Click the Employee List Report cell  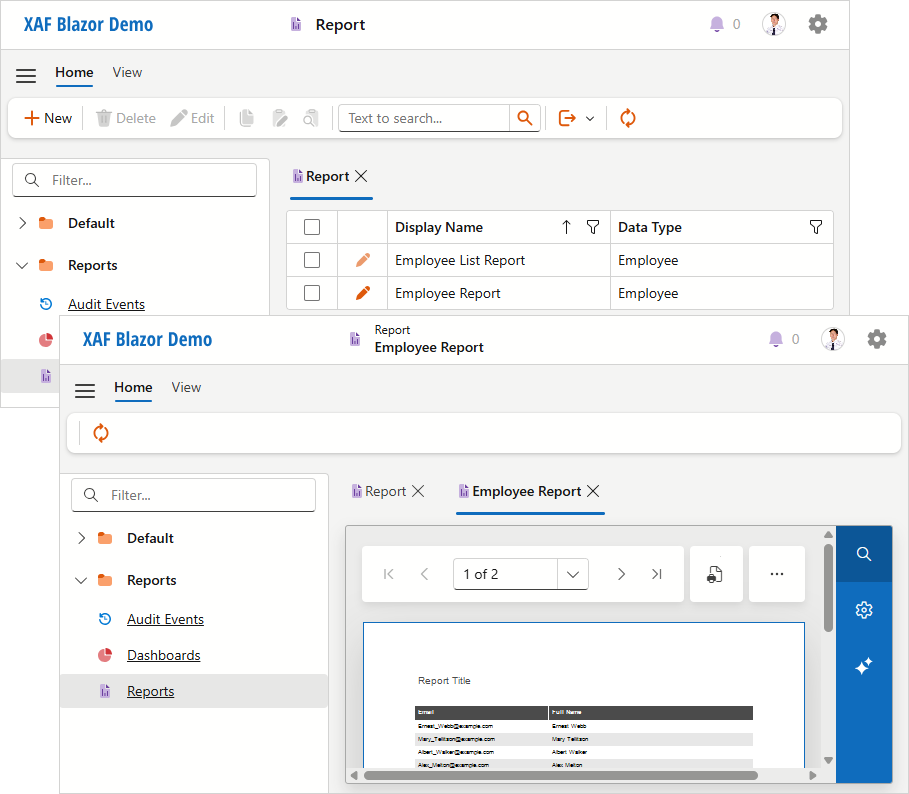[x=499, y=260]
